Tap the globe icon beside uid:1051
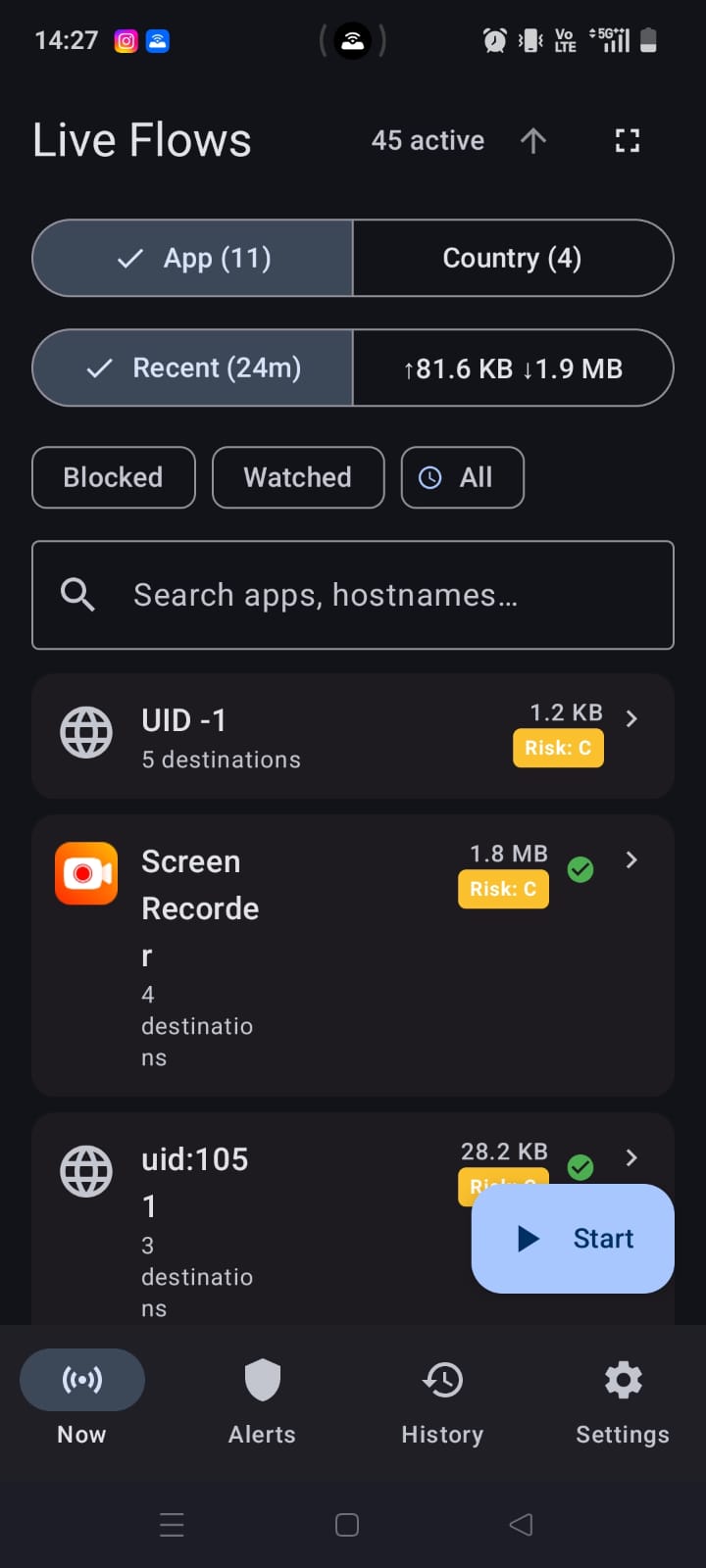This screenshot has width=706, height=1568. coord(86,1171)
